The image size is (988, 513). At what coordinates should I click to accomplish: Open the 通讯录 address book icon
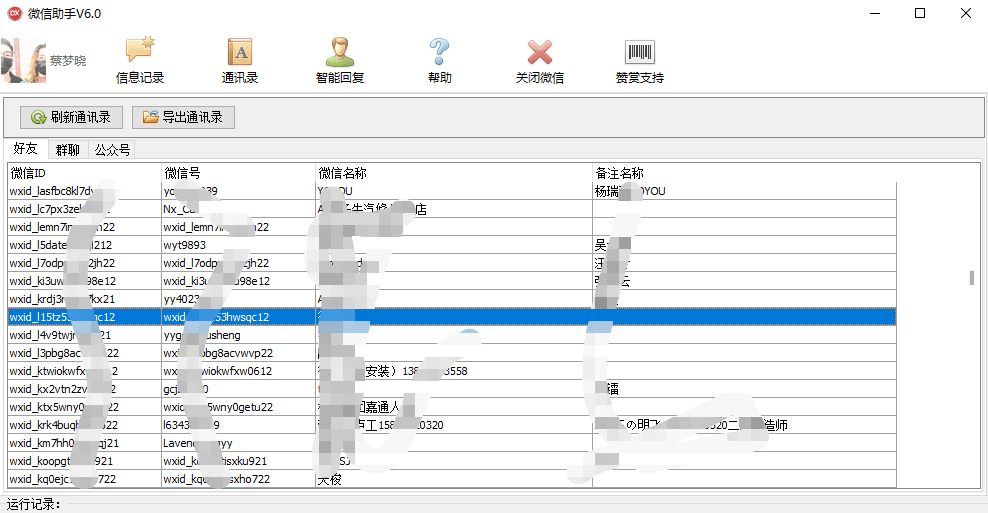coord(240,52)
